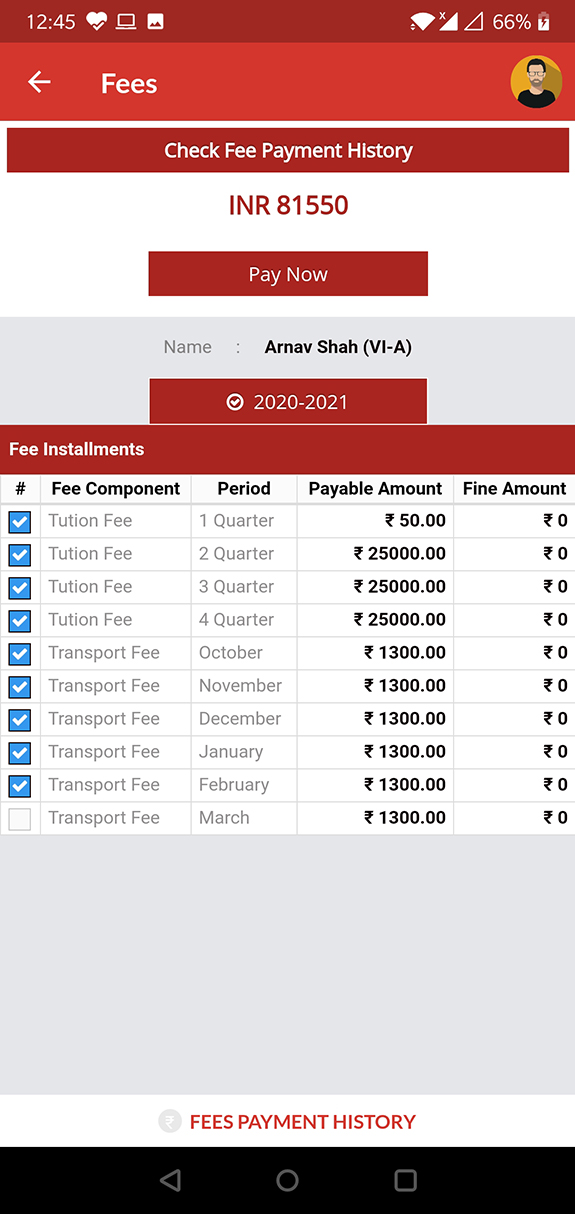Uncheck the 1 Quarter Tution Fee checkbox

click(20, 521)
